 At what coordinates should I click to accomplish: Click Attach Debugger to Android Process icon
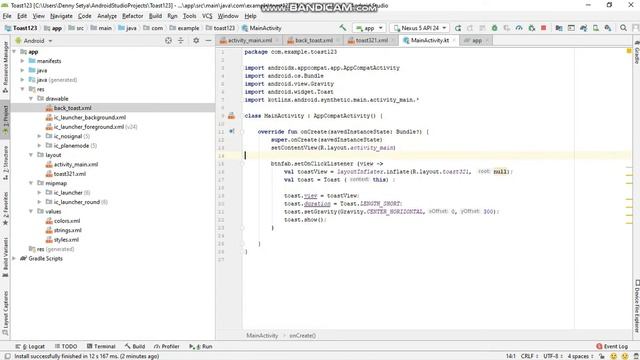click(531, 28)
